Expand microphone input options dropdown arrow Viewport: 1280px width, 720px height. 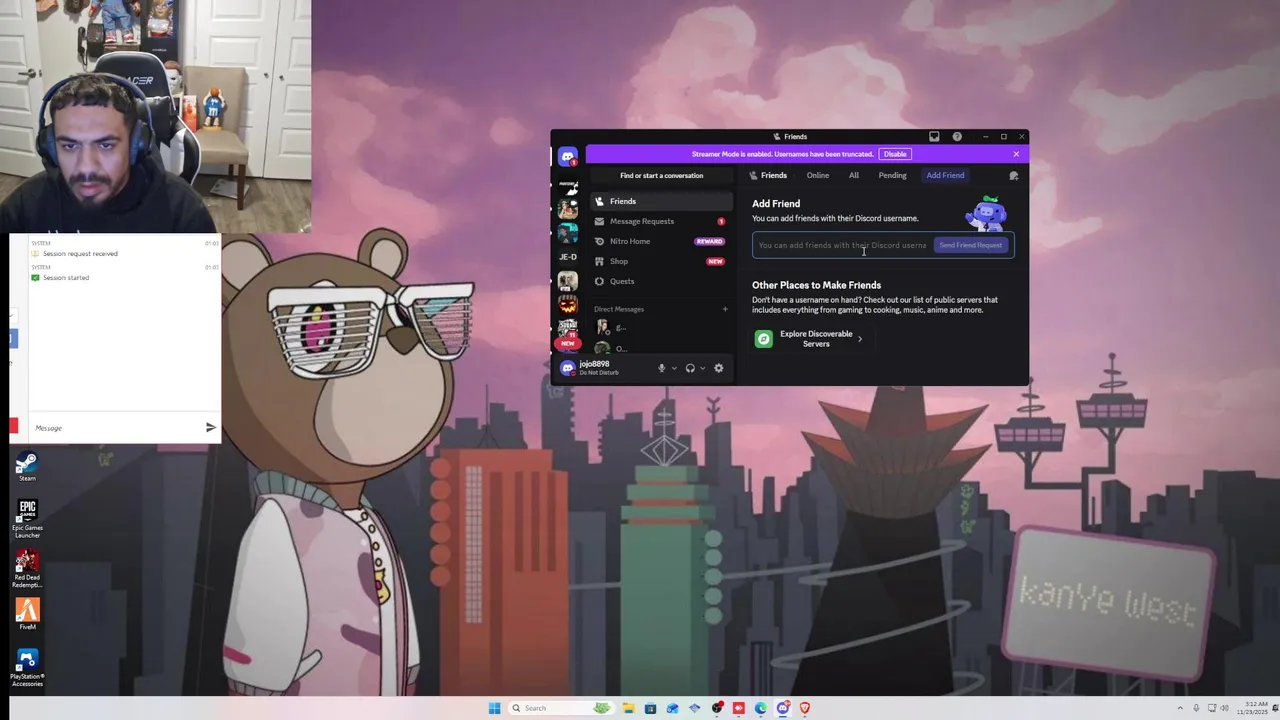pyautogui.click(x=674, y=368)
